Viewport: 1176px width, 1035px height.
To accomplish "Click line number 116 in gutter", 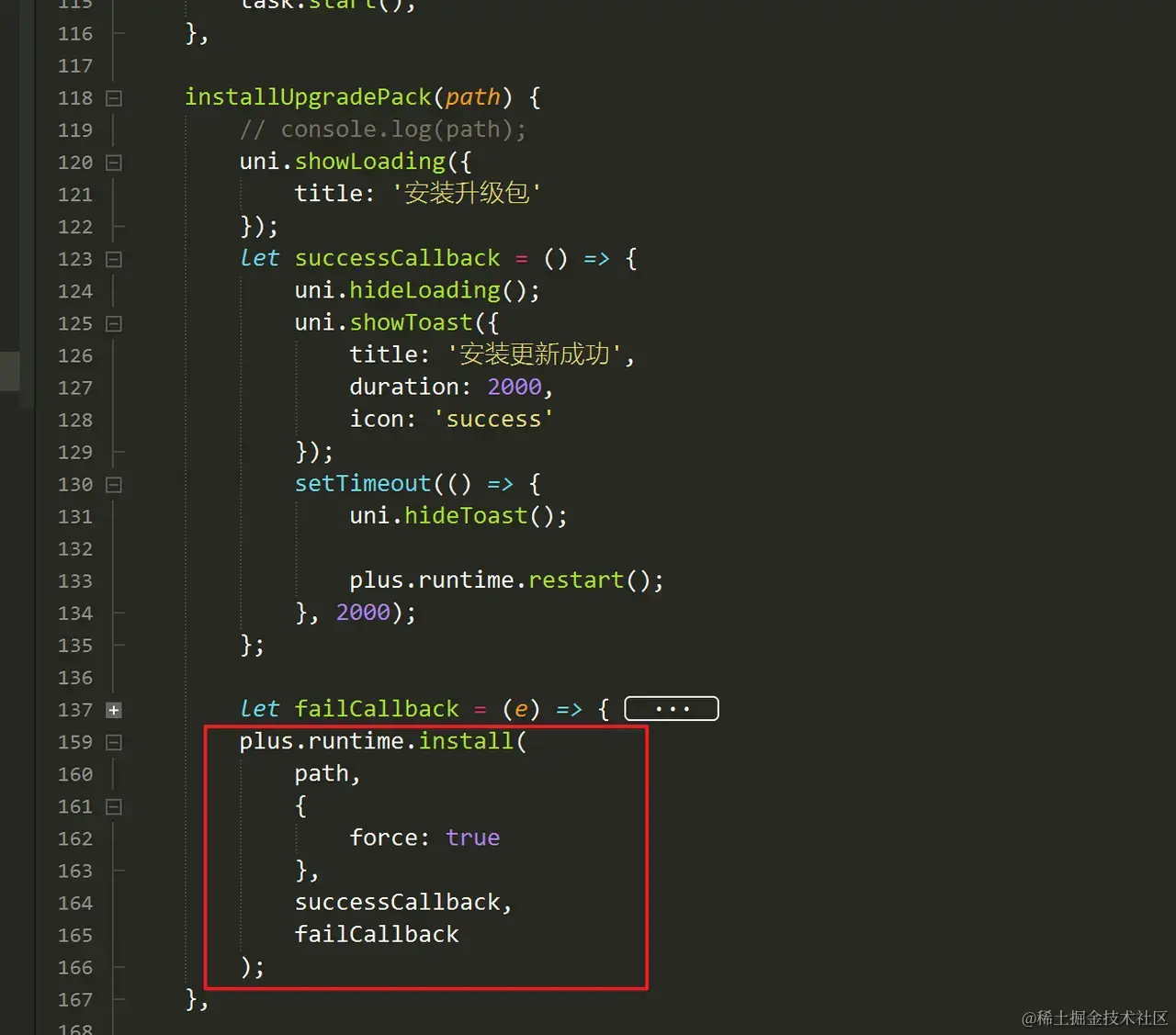I will pos(75,34).
